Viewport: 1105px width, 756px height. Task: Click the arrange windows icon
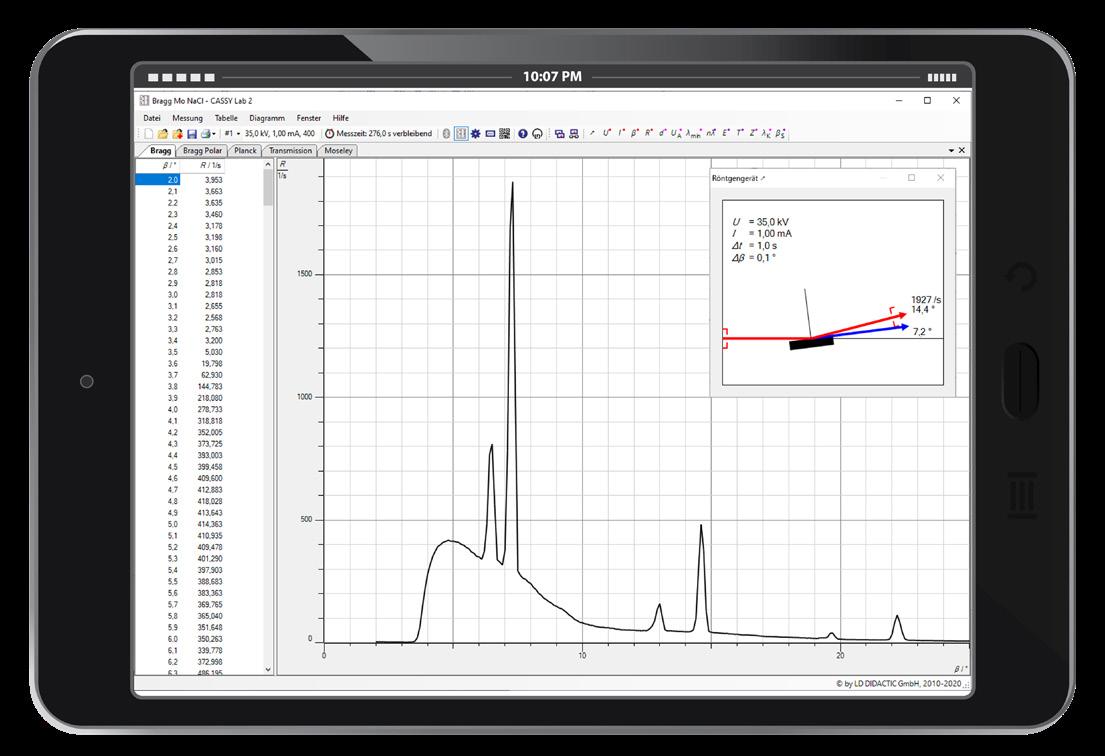(x=560, y=133)
